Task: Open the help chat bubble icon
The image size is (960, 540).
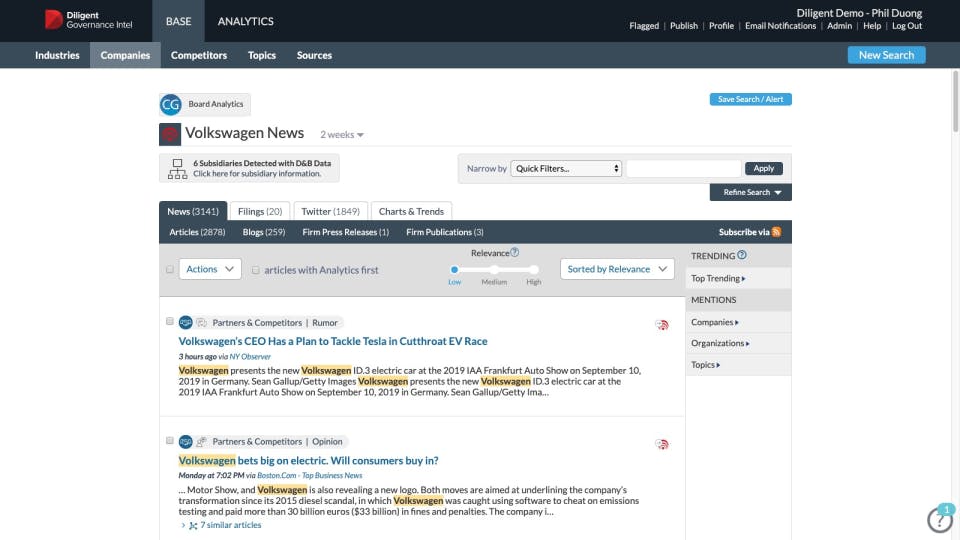Action: (940, 519)
